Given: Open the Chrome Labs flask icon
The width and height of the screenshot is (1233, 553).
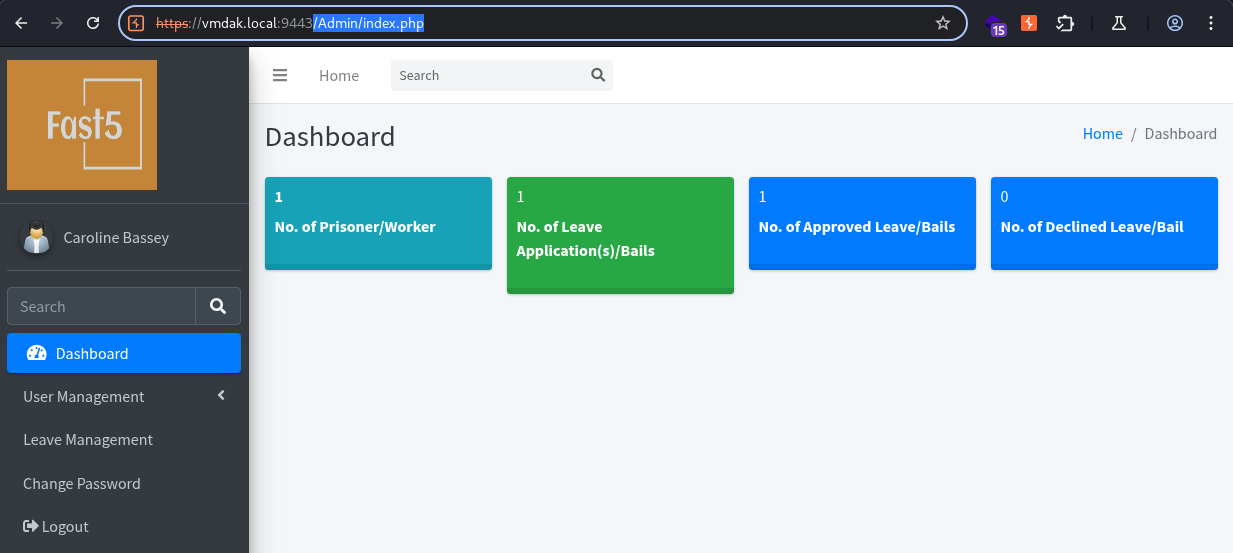Looking at the screenshot, I should (1119, 23).
